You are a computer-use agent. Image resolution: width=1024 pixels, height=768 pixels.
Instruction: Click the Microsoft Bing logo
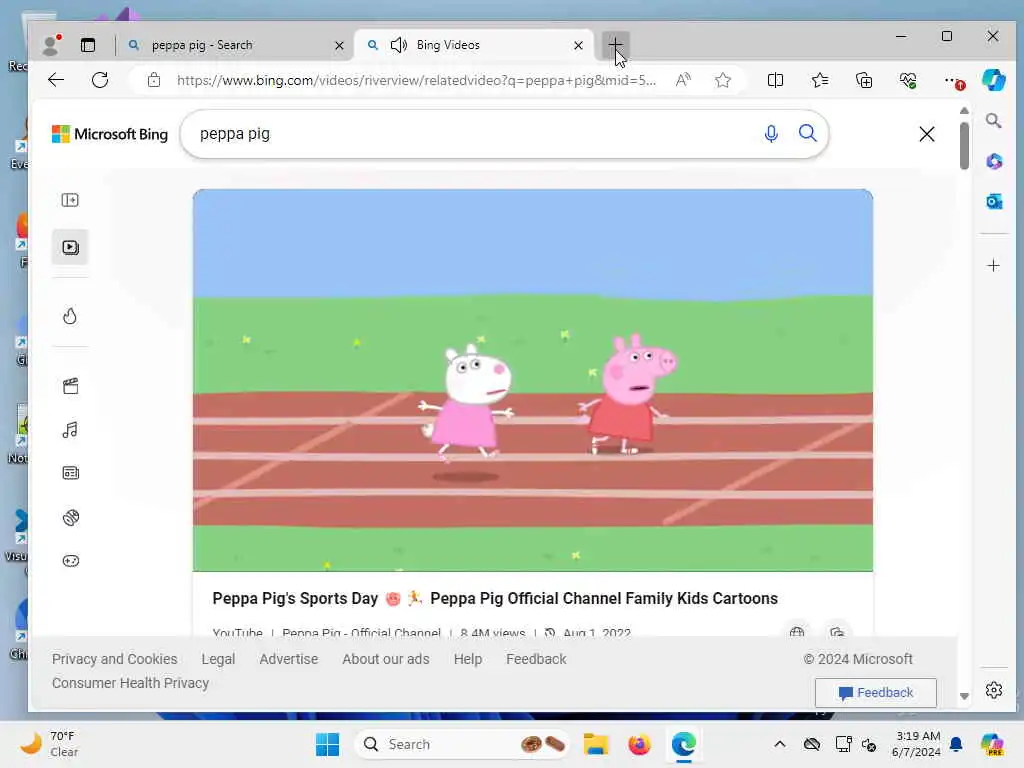click(110, 134)
